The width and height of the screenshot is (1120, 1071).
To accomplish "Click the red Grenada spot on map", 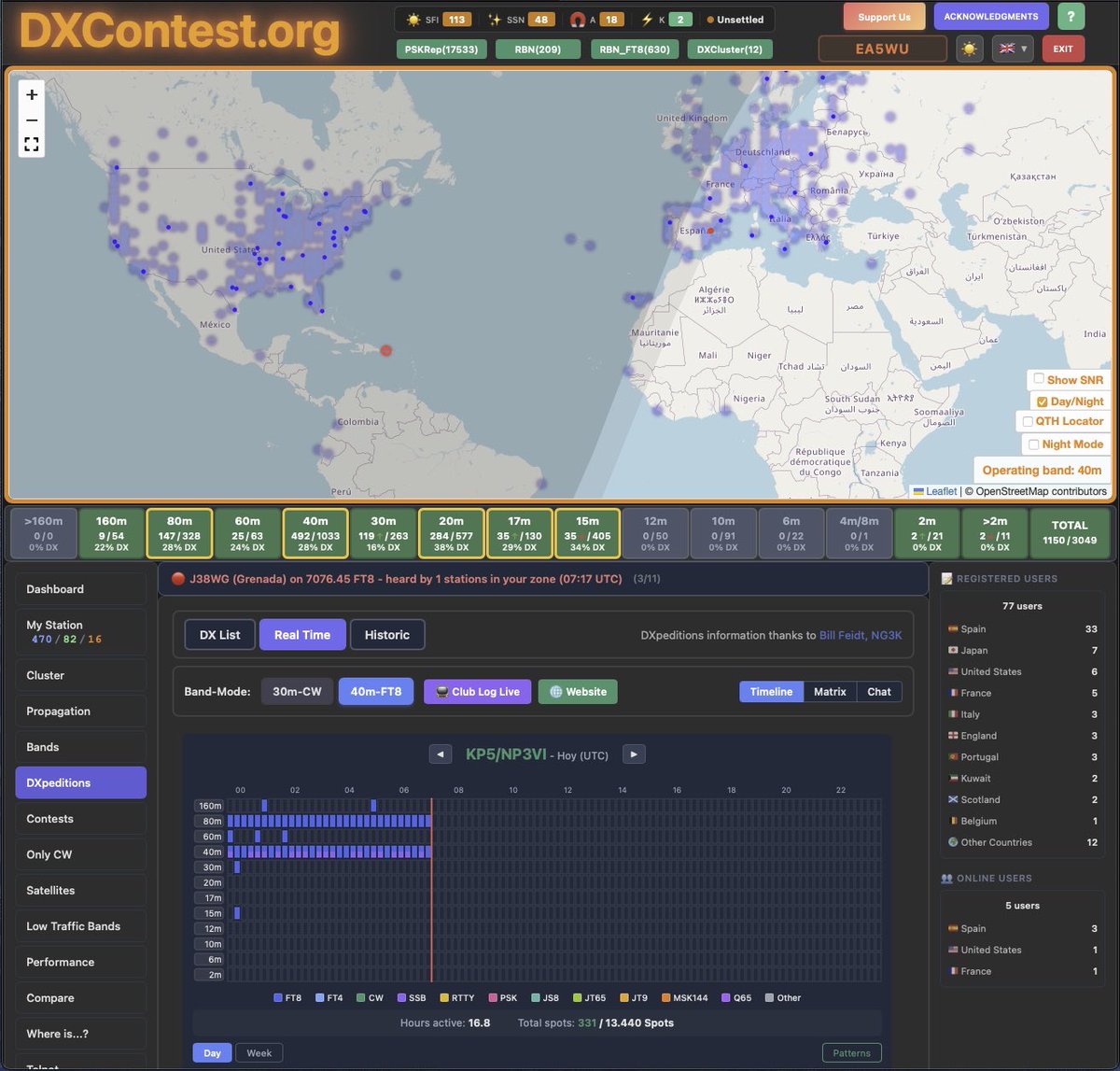I will [x=385, y=350].
